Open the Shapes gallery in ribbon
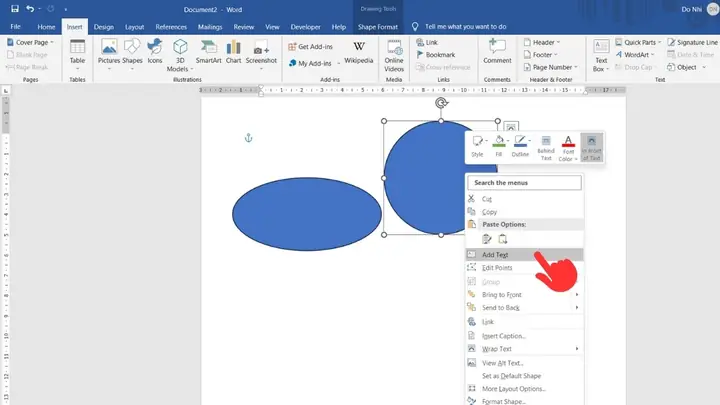Viewport: 720px width, 405px height. click(x=132, y=54)
